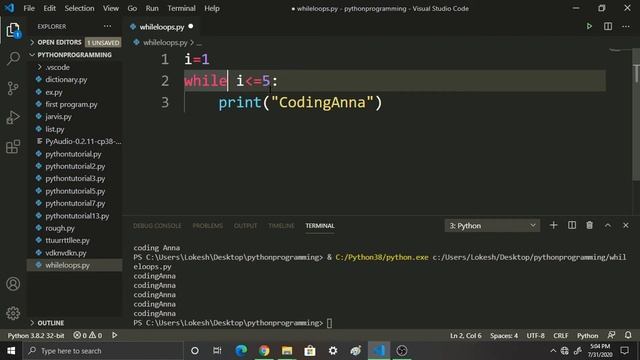Open the terminal selector dropdown '3: Python'
The image size is (640, 360).
pyautogui.click(x=492, y=225)
